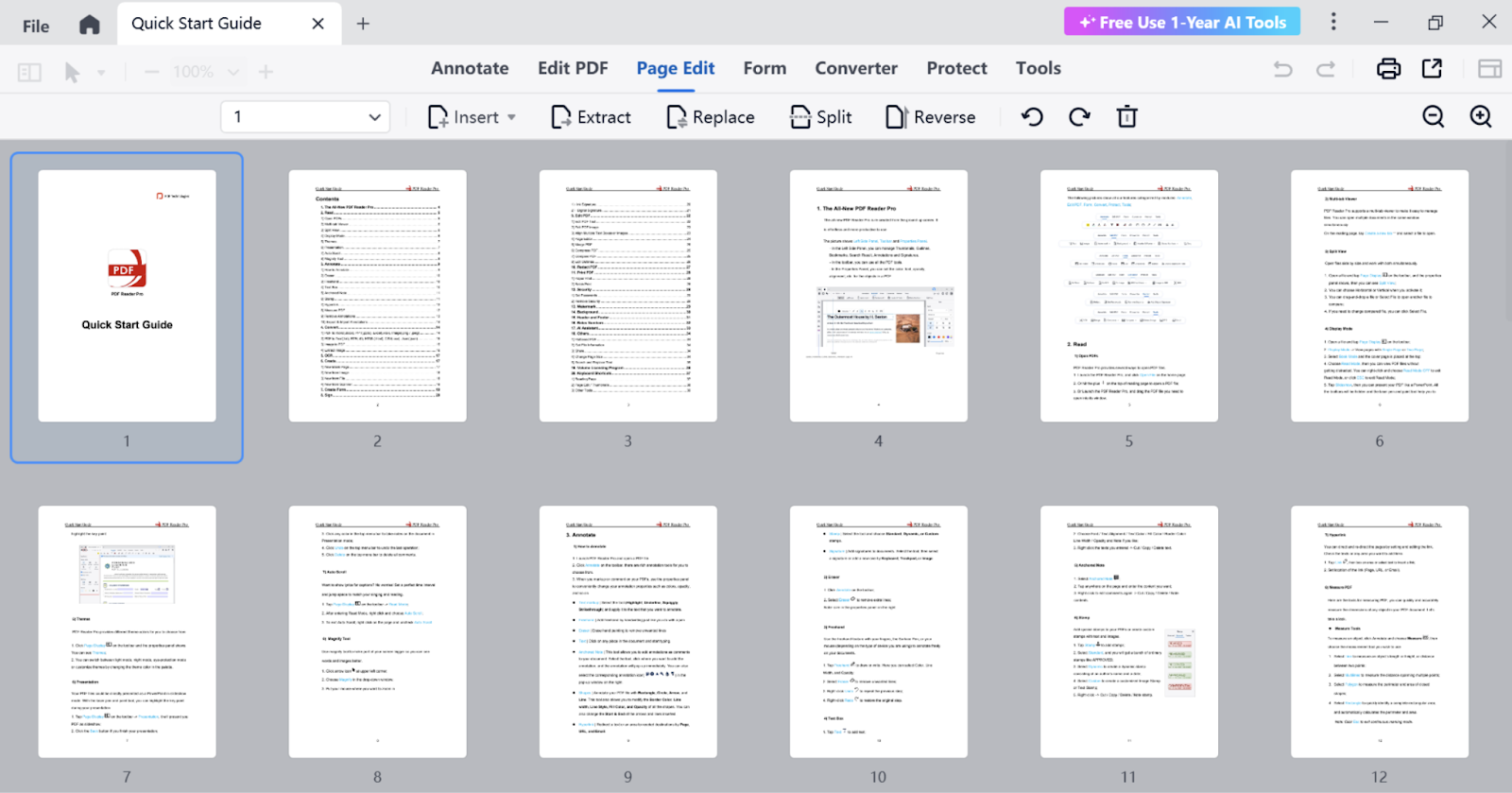The height and width of the screenshot is (793, 1512).
Task: Zoom out the page thumbnails
Action: click(1433, 116)
